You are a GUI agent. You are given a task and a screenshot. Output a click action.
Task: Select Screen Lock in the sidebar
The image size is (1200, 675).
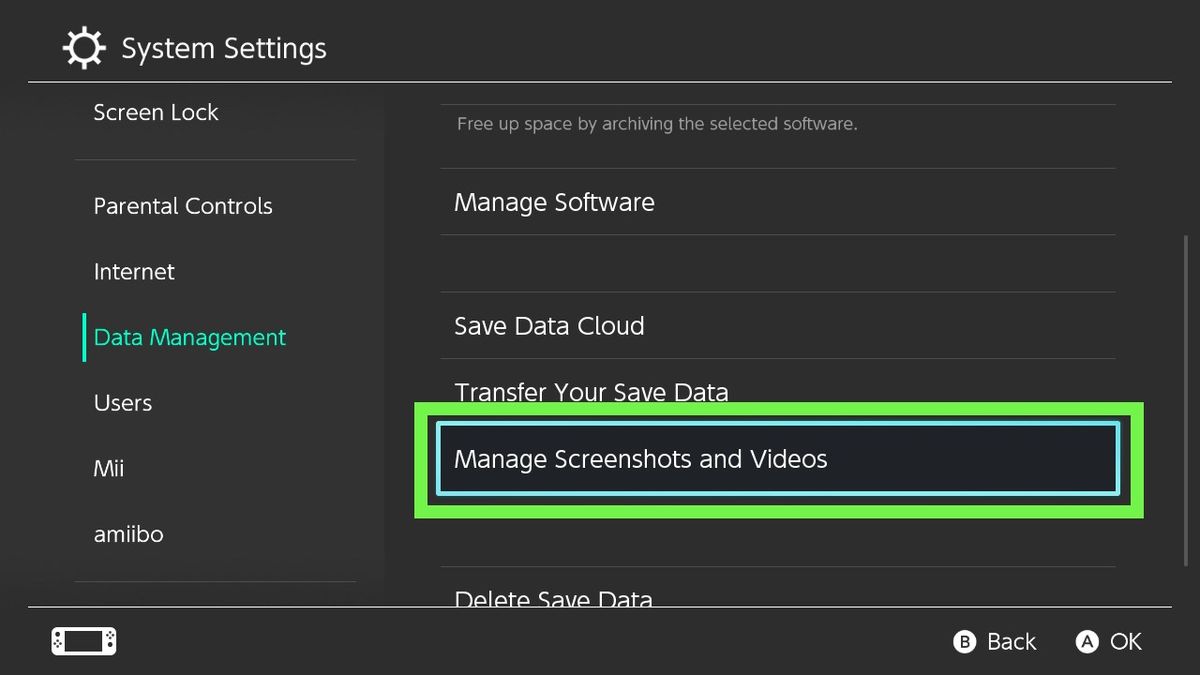[x=155, y=112]
